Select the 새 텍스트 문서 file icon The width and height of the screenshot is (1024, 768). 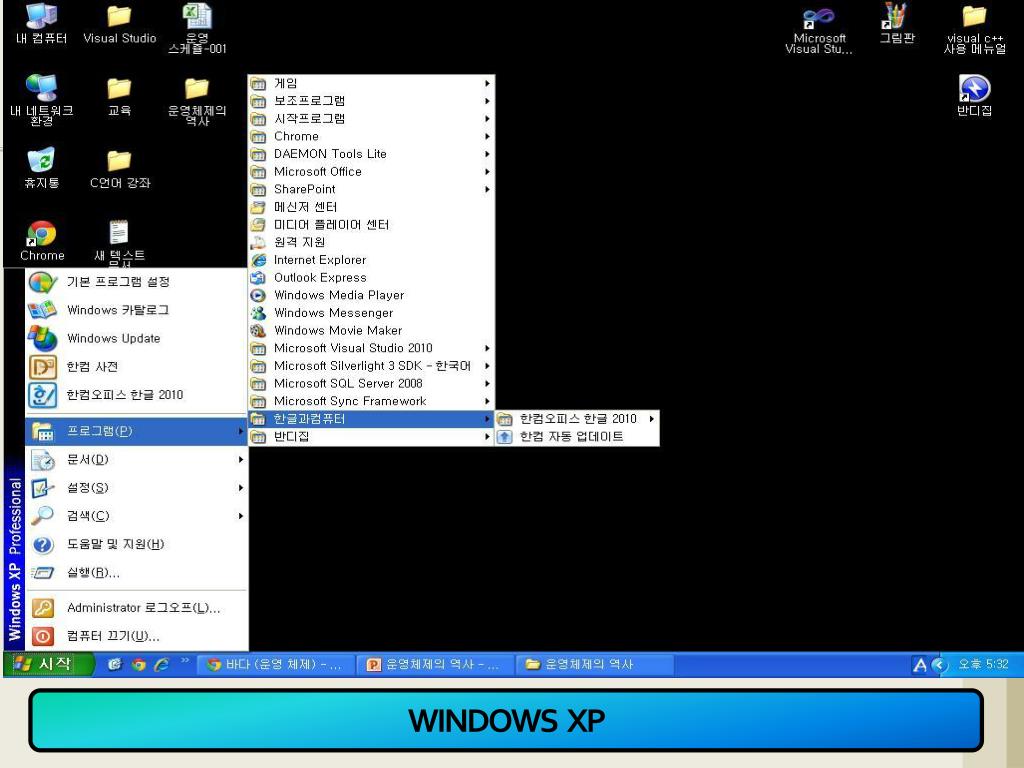120,243
